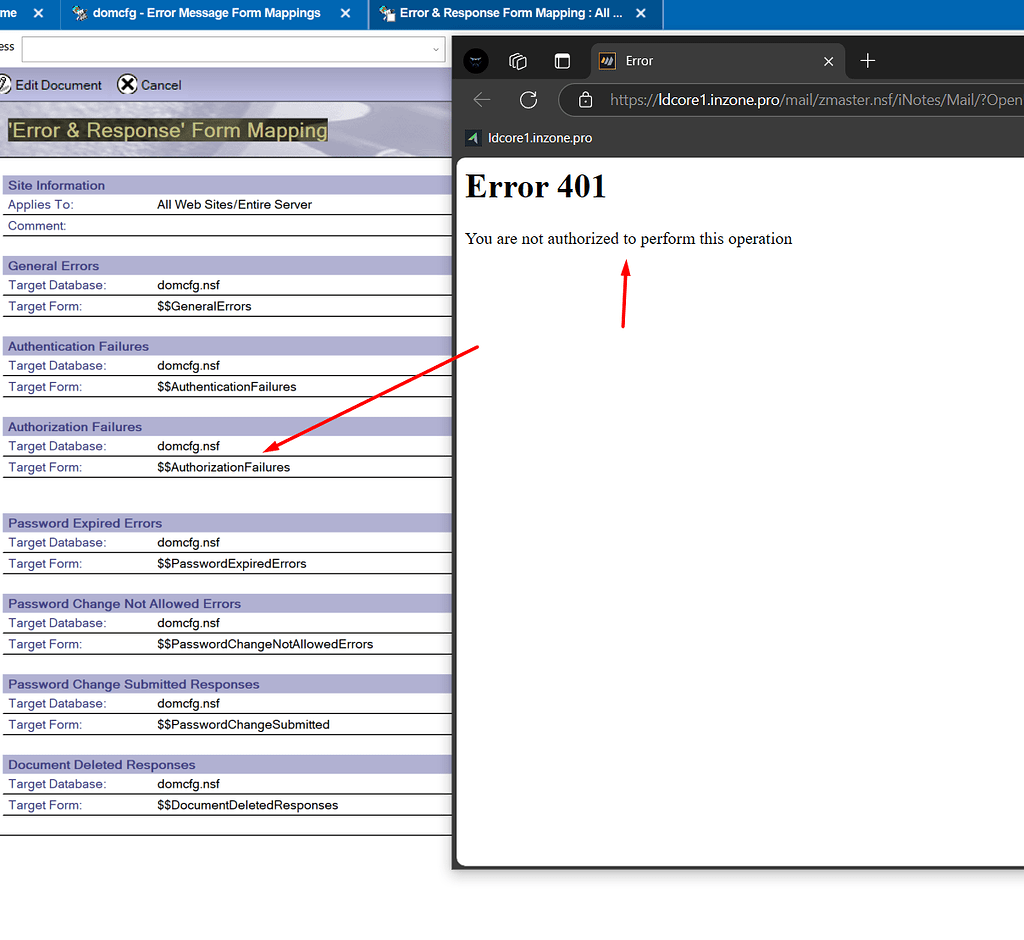
Task: Close the Error tab in Edge
Action: click(x=828, y=61)
